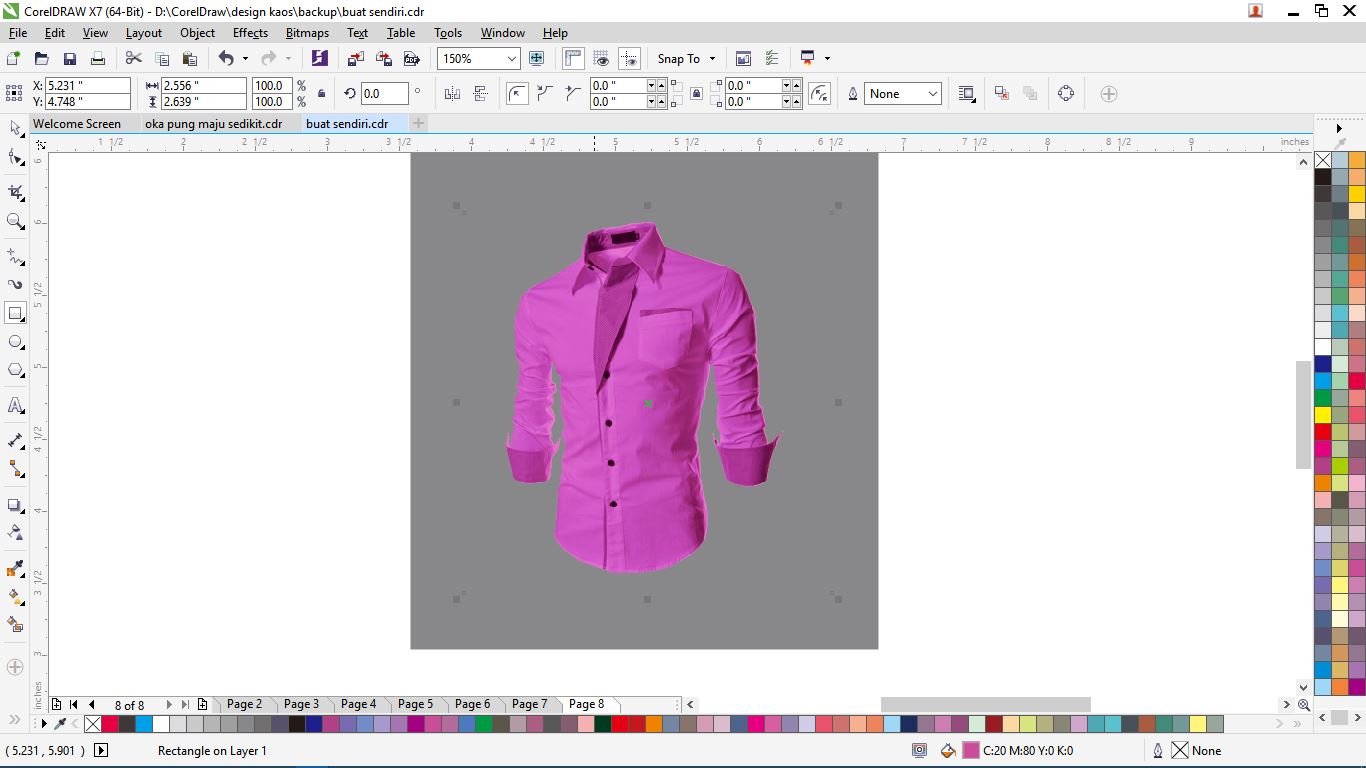This screenshot has height=768, width=1366.
Task: Click the rotation angle input field
Action: coord(383,94)
